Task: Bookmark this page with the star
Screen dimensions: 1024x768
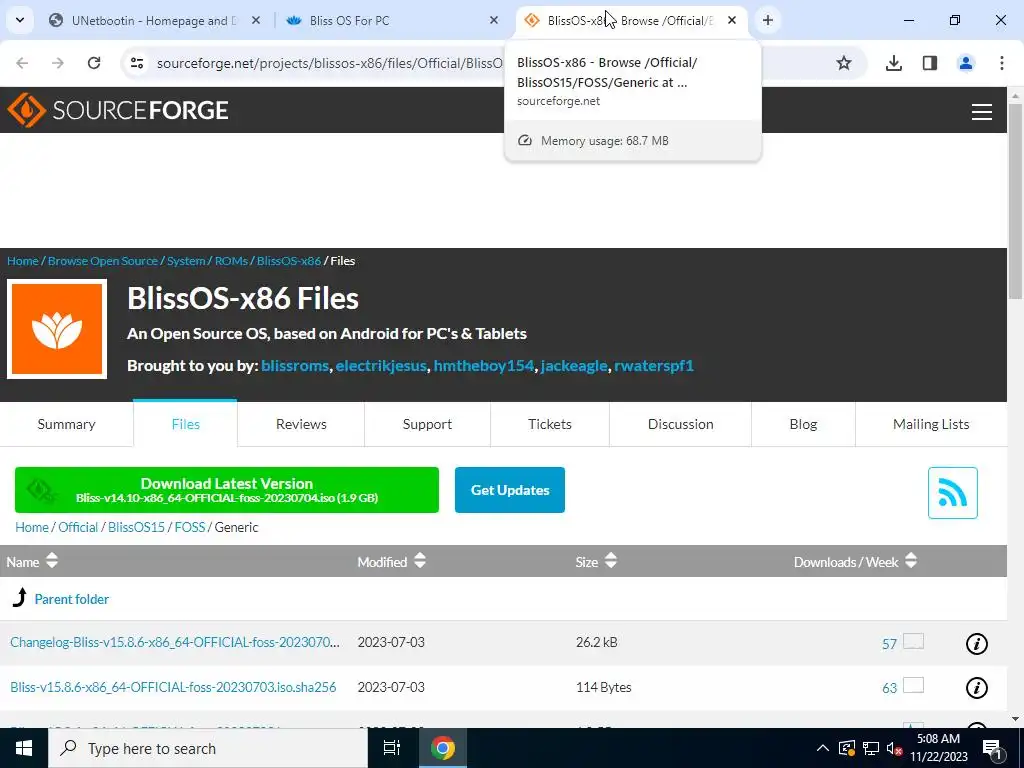Action: click(844, 63)
